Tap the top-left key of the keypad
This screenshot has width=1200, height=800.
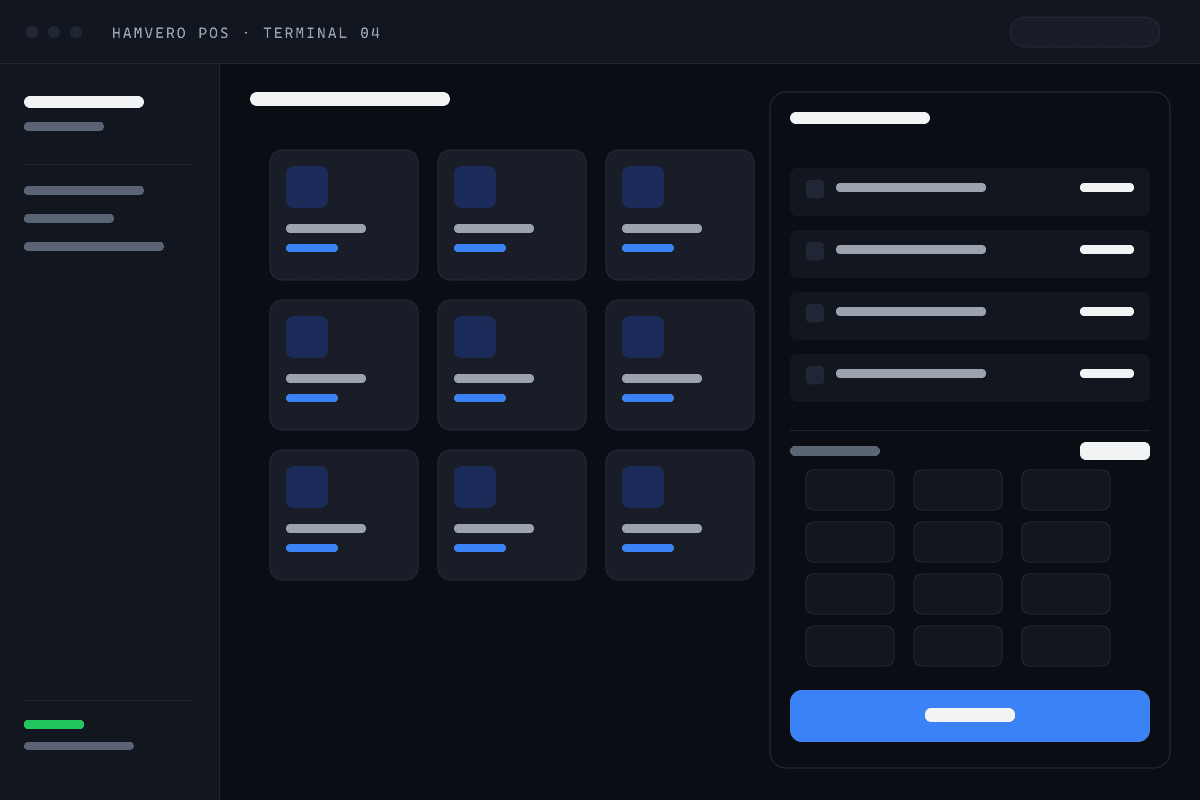850,490
